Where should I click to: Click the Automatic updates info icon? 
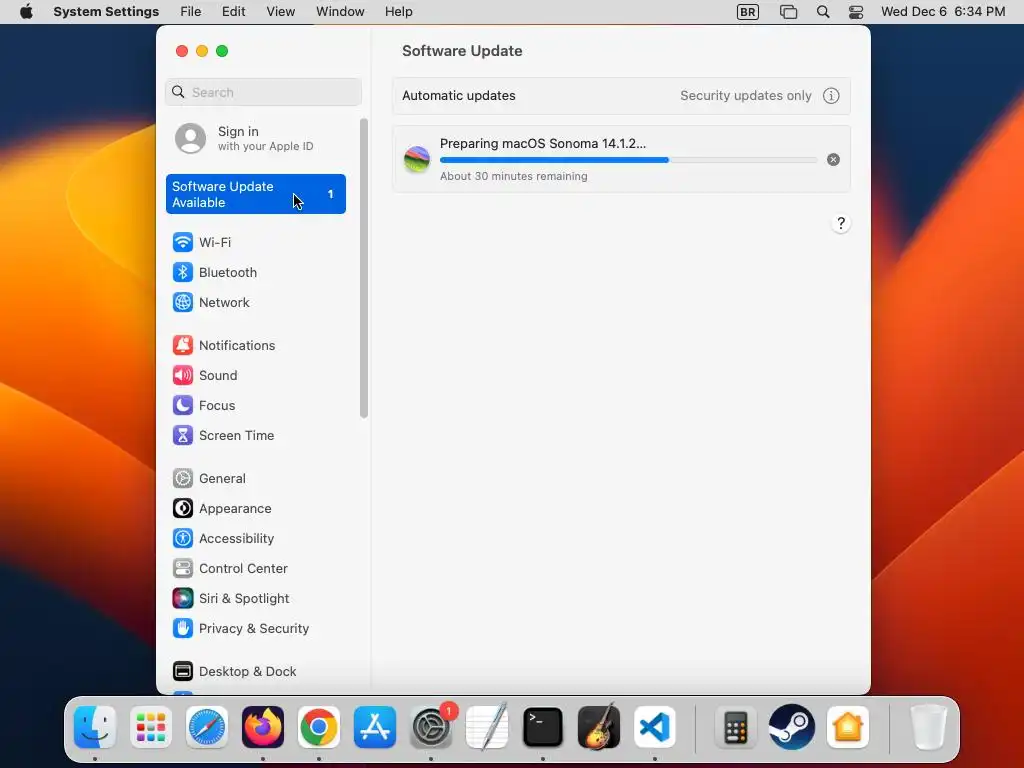tap(831, 96)
